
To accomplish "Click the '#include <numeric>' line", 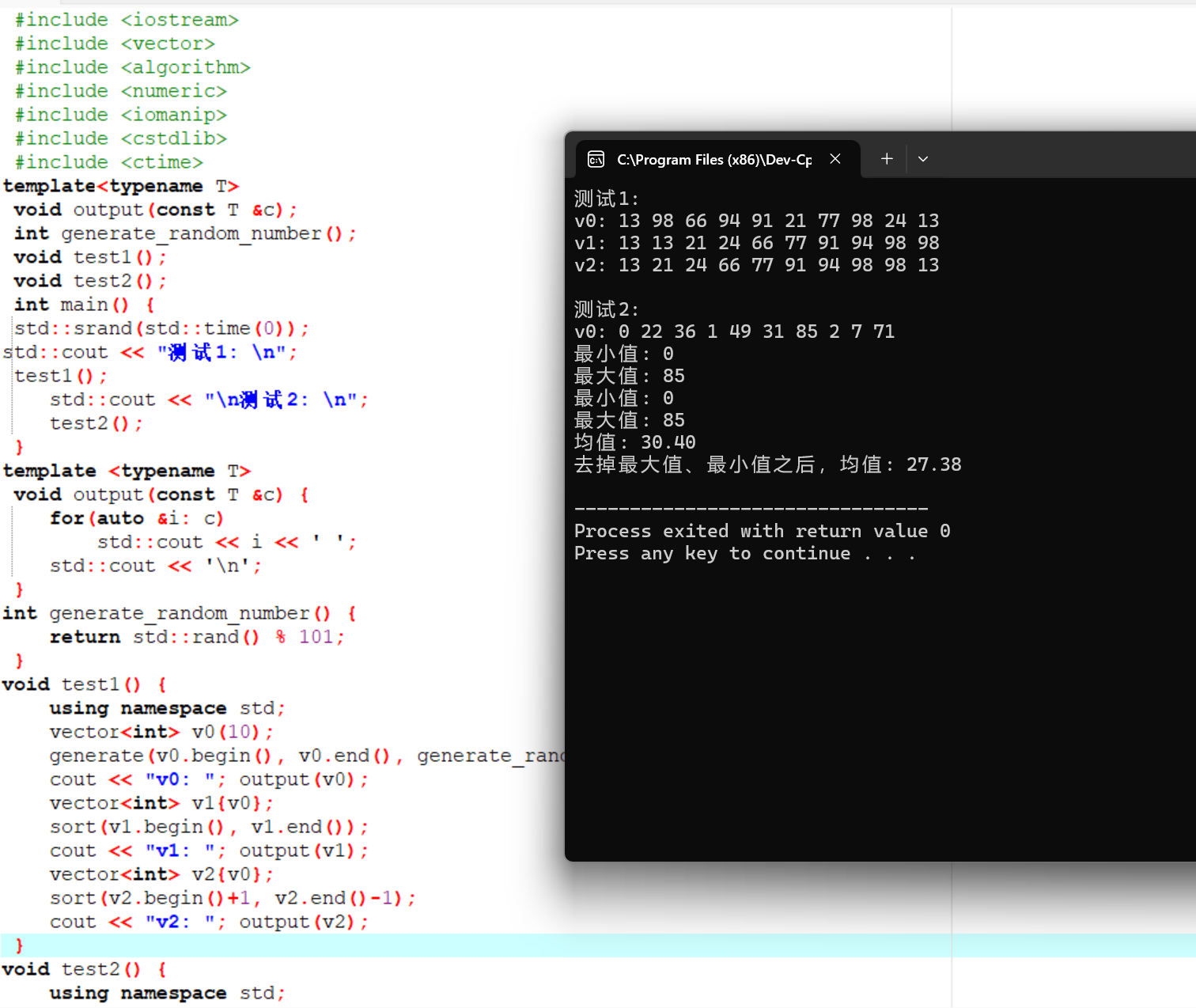I will pos(120,91).
